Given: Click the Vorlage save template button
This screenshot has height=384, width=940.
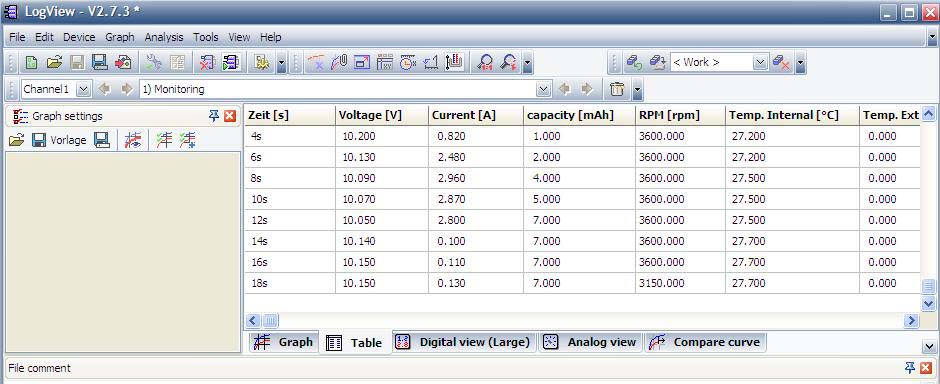Looking at the screenshot, I should (x=59, y=140).
